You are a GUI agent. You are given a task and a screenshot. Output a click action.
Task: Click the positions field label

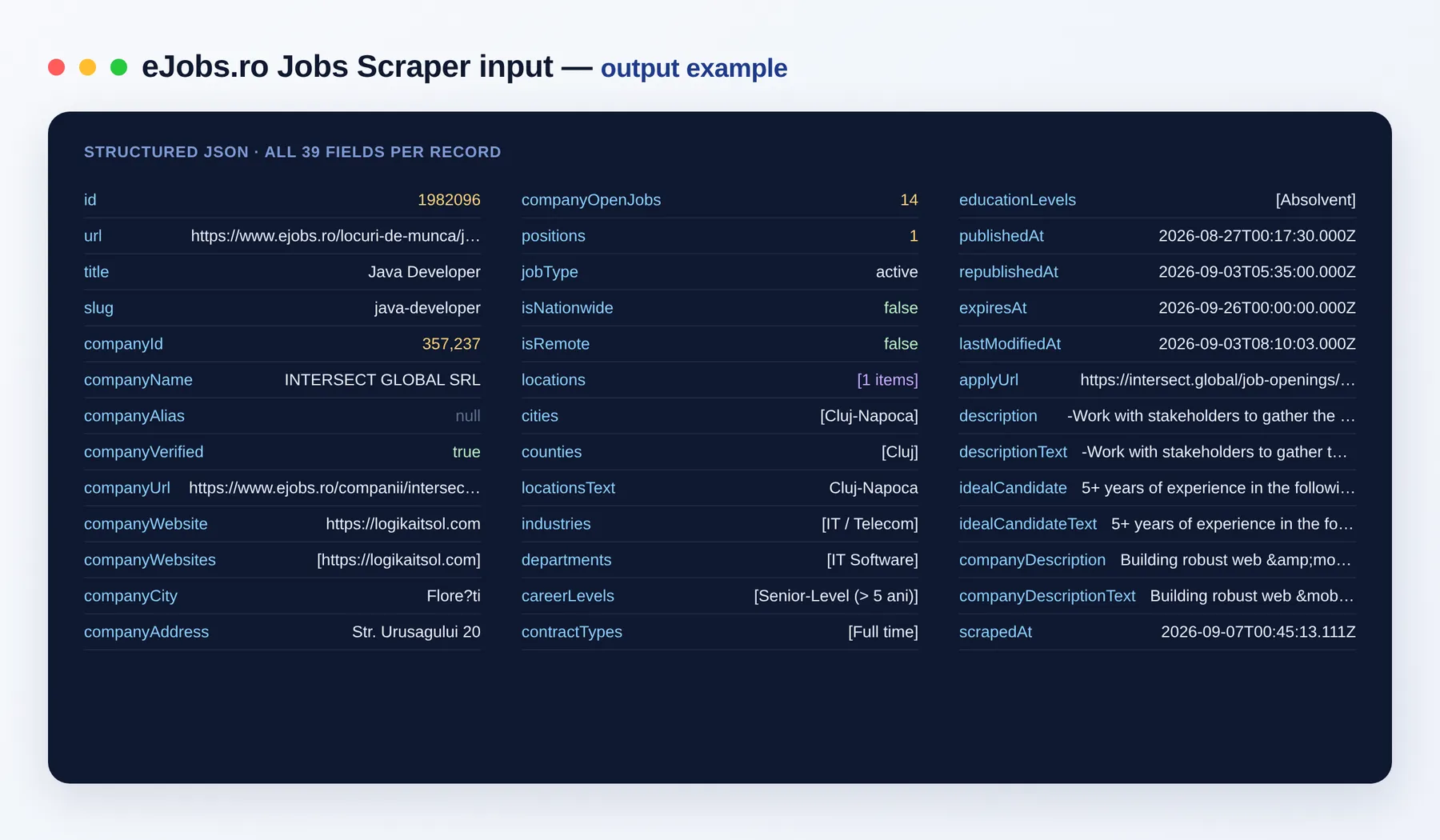[553, 236]
